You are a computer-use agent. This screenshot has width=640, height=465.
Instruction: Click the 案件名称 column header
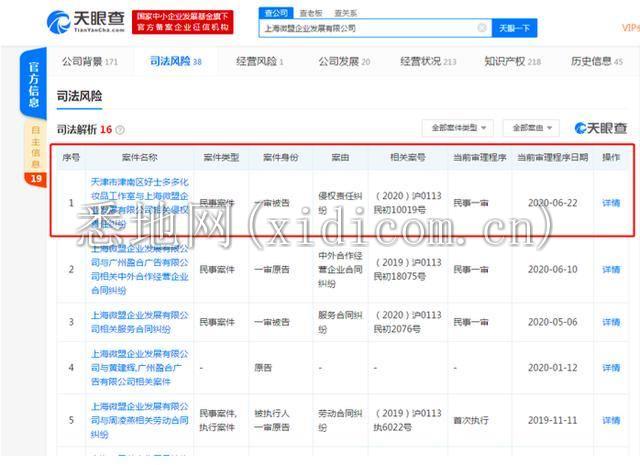(140, 157)
